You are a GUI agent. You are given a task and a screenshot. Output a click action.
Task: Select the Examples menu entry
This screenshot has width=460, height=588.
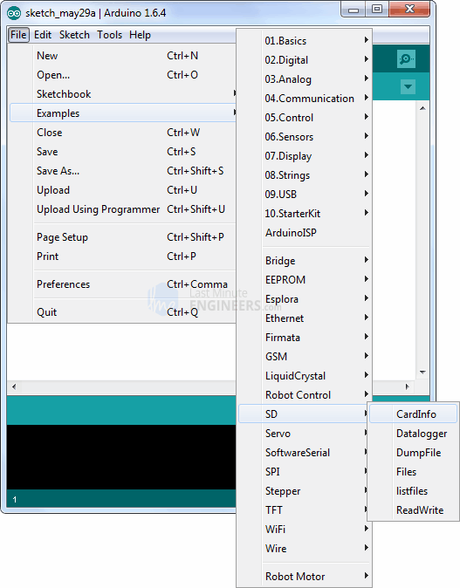pyautogui.click(x=123, y=113)
